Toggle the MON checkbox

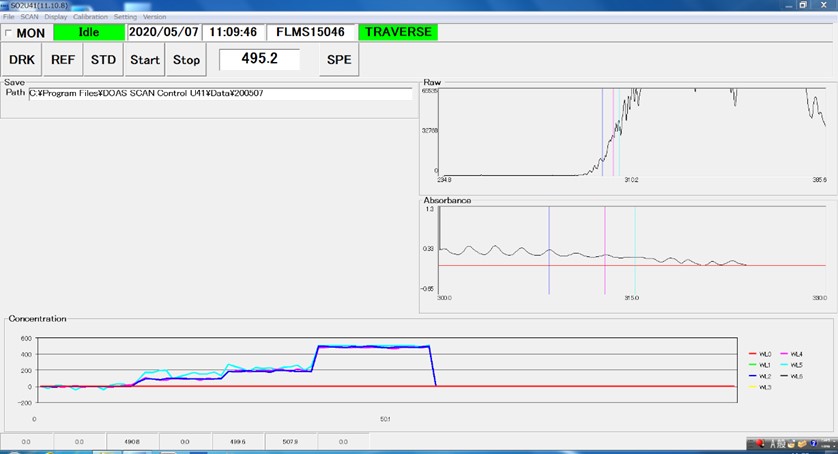[9, 33]
